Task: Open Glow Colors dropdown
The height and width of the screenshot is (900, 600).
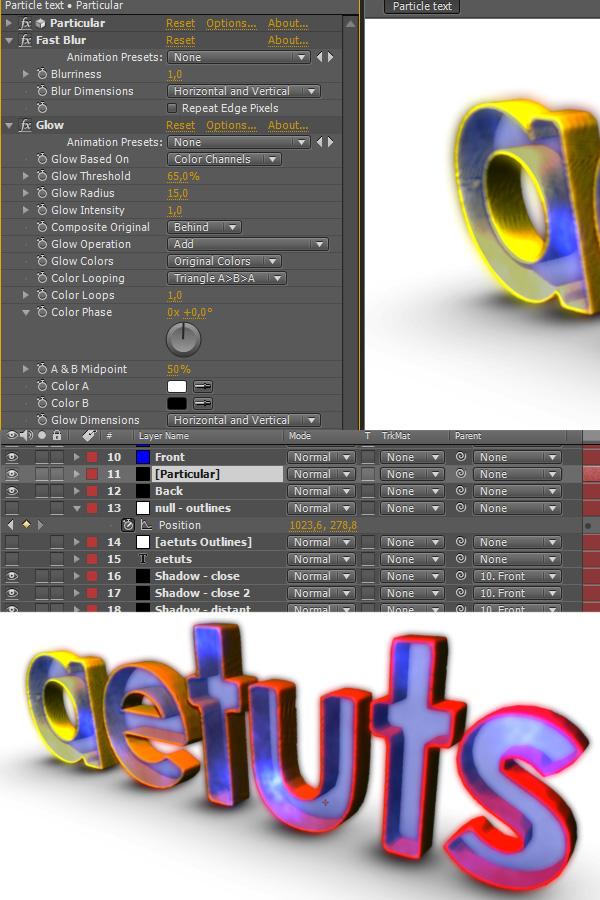Action: coord(224,261)
